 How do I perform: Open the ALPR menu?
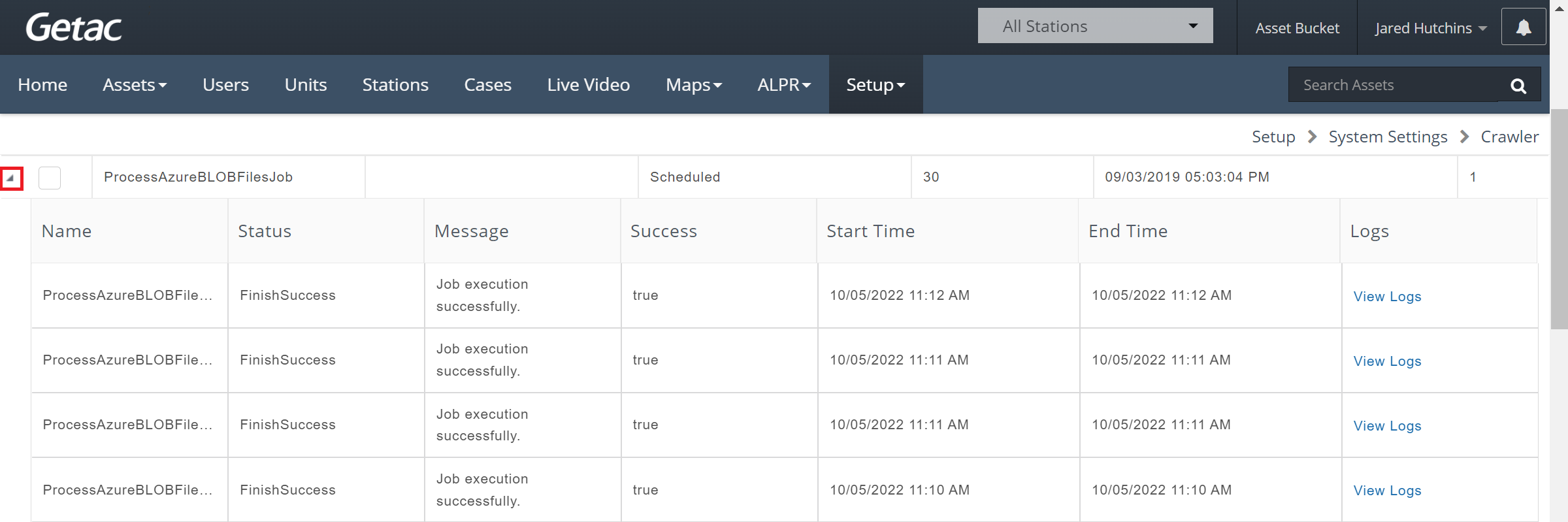click(784, 85)
